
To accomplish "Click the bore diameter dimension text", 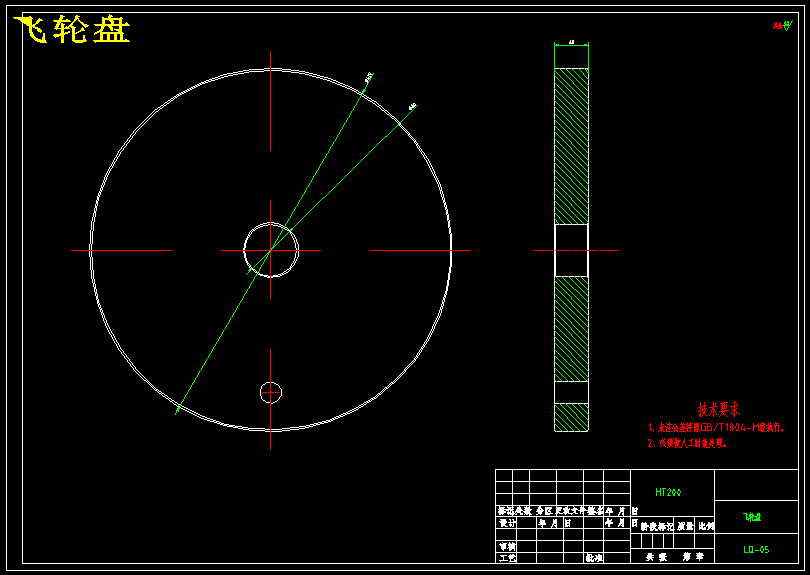I will pyautogui.click(x=412, y=106).
